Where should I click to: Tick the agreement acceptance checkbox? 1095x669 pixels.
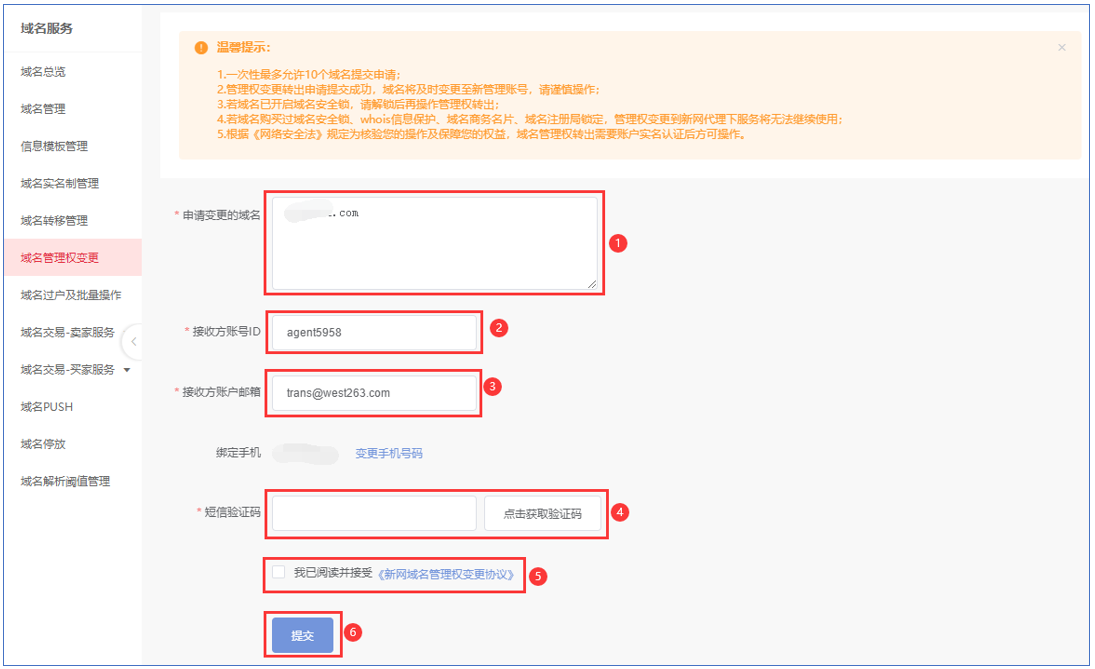coord(279,572)
